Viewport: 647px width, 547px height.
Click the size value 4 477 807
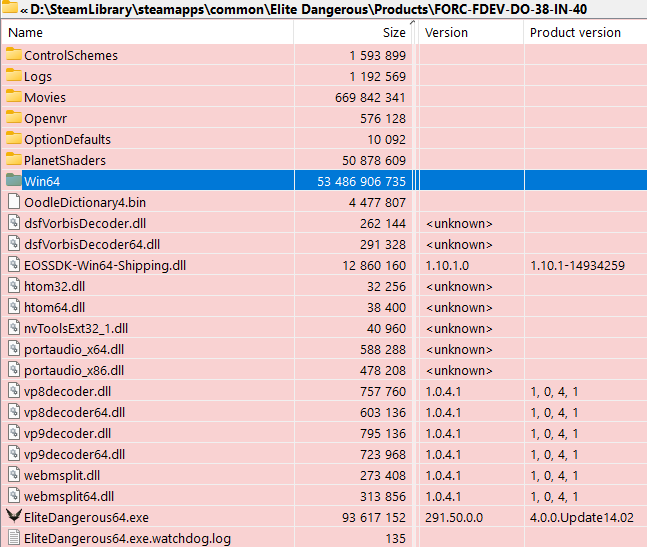click(378, 202)
